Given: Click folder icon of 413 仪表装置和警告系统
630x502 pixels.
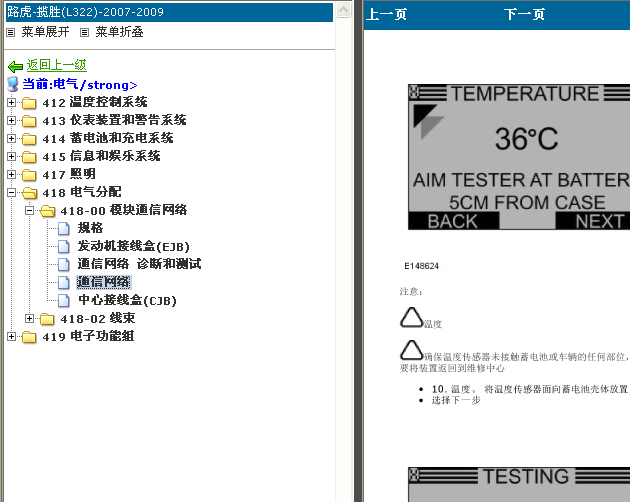Looking at the screenshot, I should click(29, 121).
